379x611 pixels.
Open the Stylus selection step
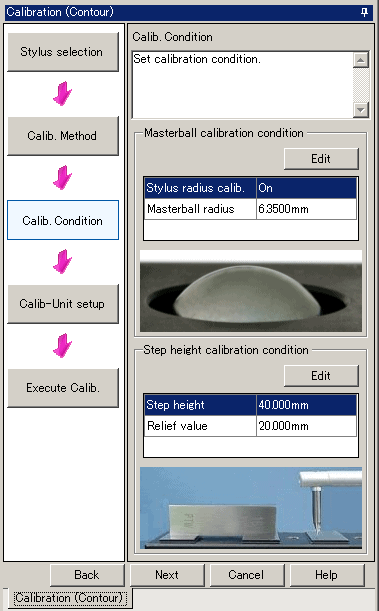tap(63, 52)
